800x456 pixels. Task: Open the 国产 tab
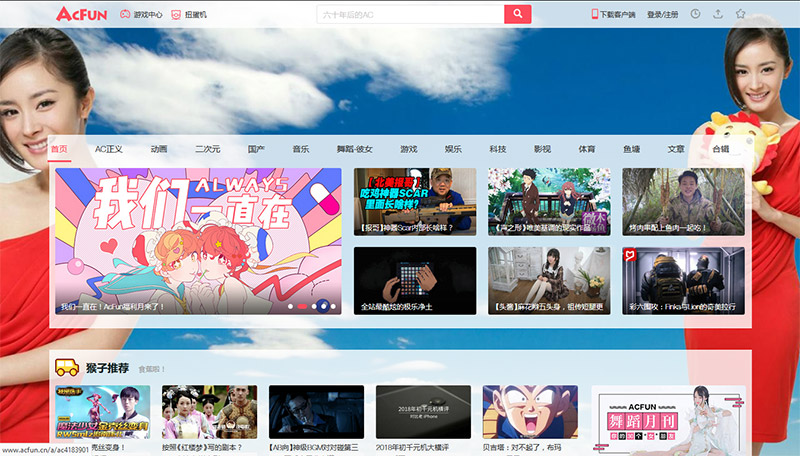[256, 149]
